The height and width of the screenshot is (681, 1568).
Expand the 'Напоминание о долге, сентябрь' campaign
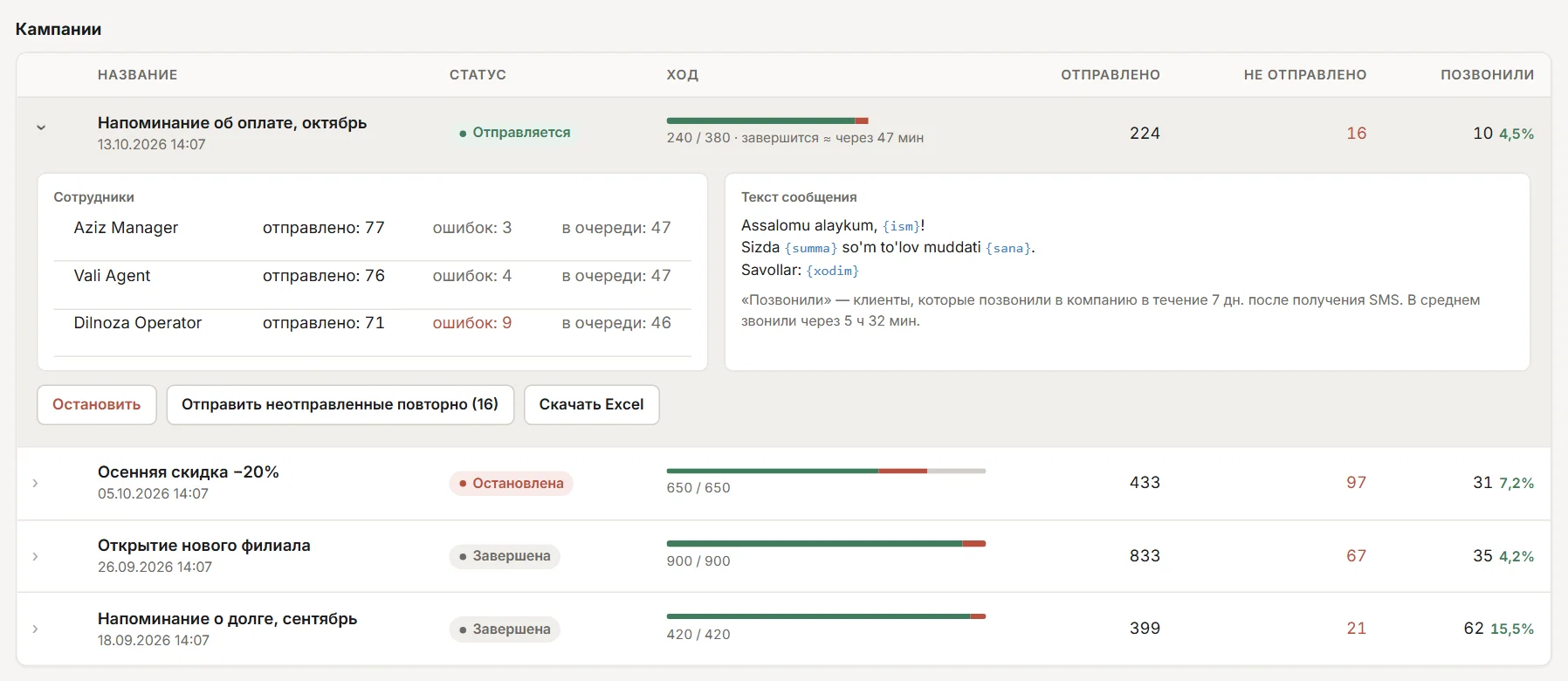tap(35, 629)
